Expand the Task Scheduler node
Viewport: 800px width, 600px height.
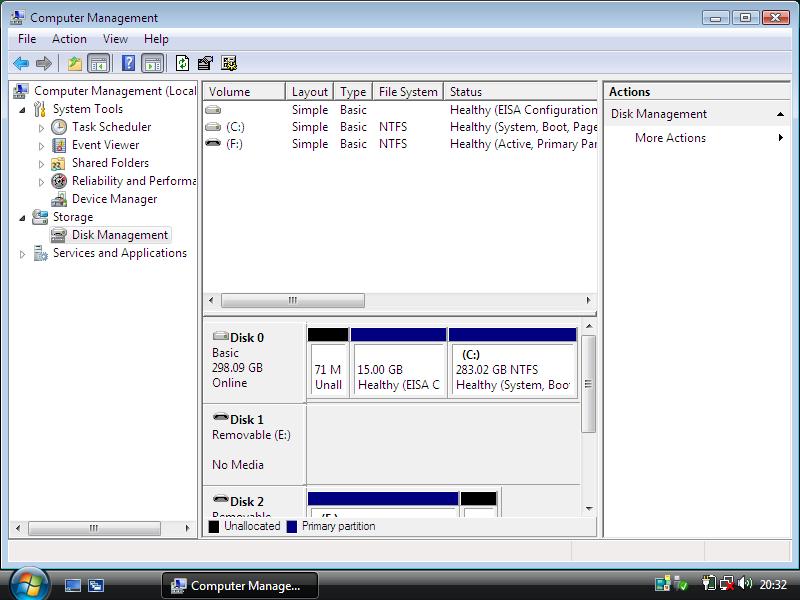pyautogui.click(x=41, y=128)
